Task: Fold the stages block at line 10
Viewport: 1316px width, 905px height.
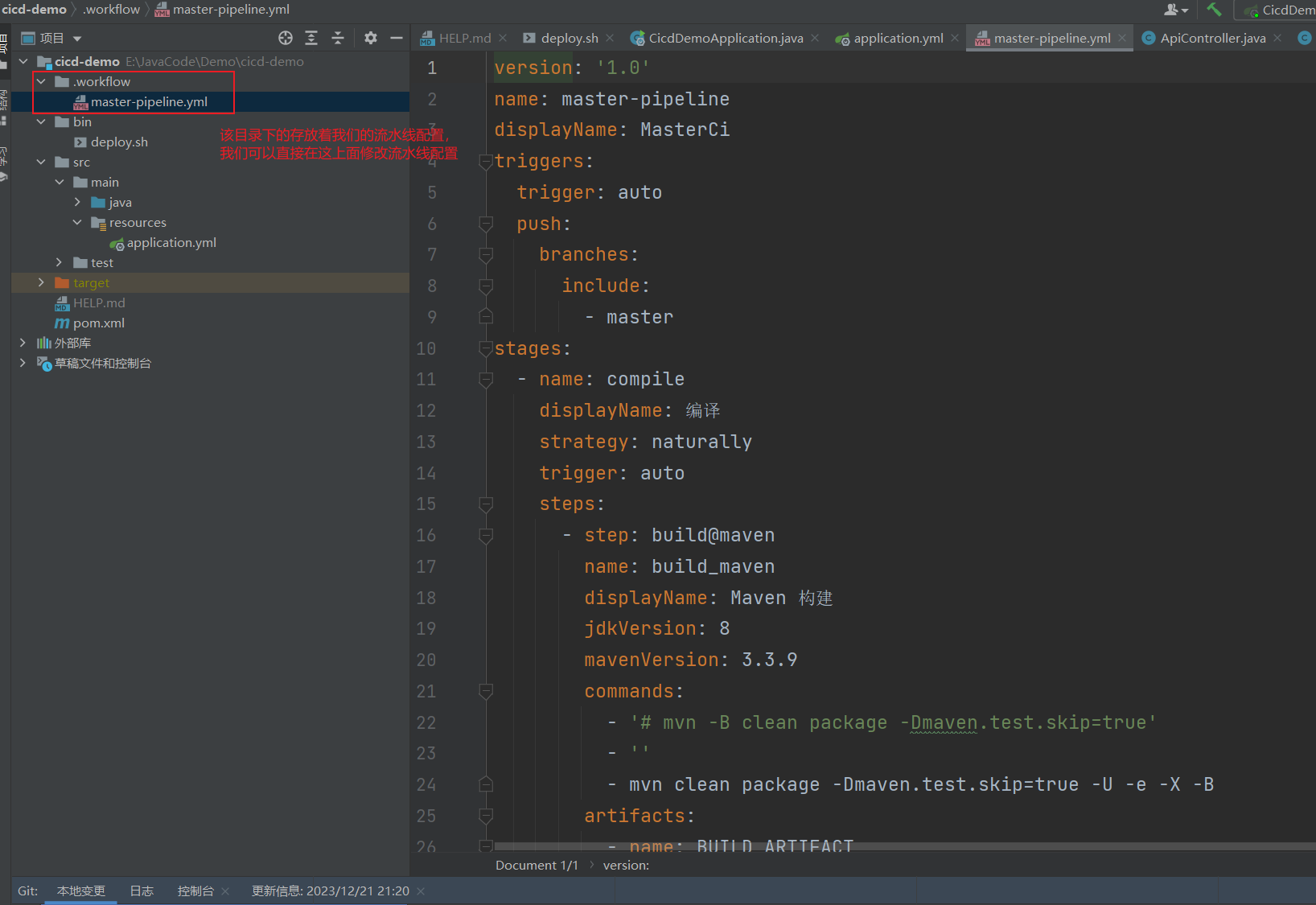Action: pyautogui.click(x=486, y=348)
